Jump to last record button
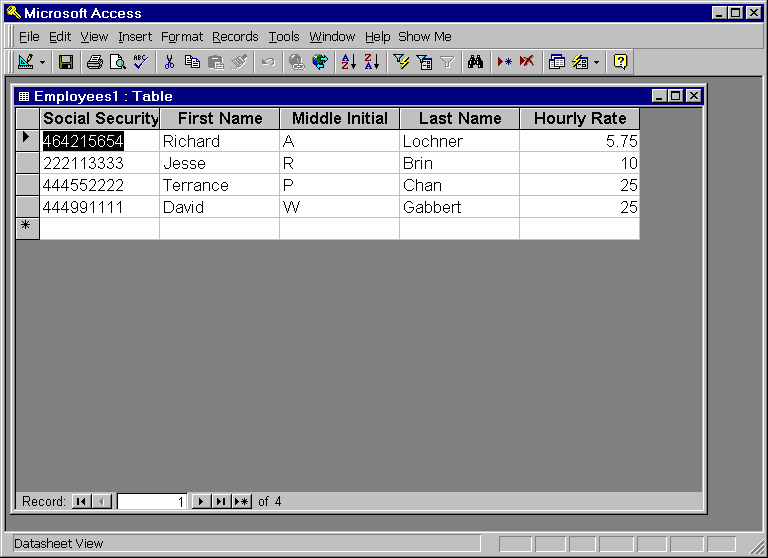Image resolution: width=768 pixels, height=558 pixels. point(220,502)
